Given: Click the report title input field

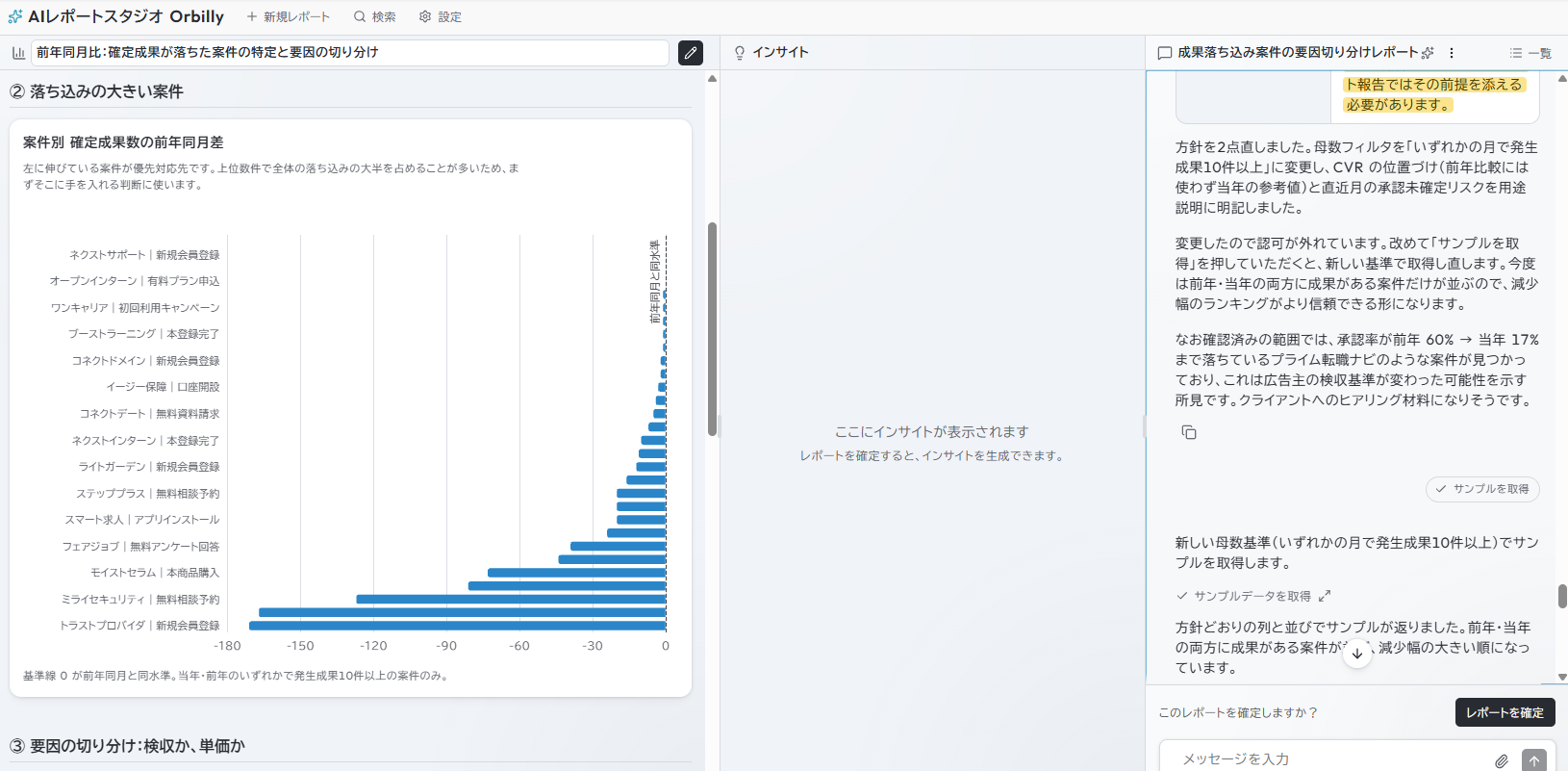Looking at the screenshot, I should pyautogui.click(x=350, y=53).
